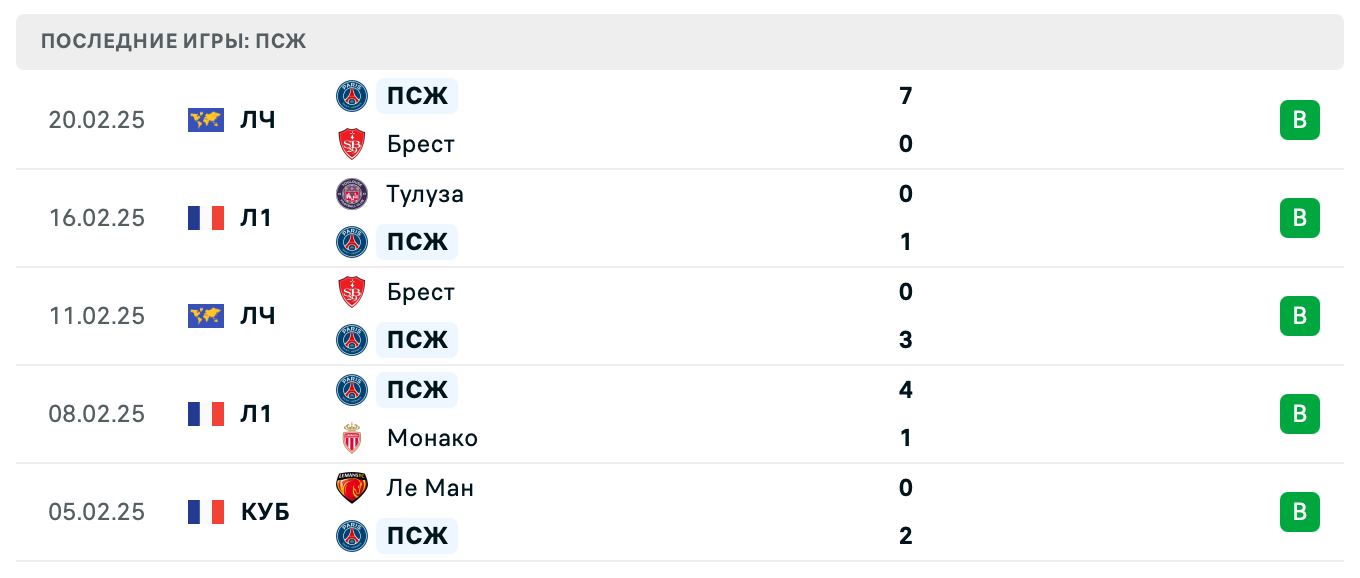1360x578 pixels.
Task: Click the Toulouse club crest
Action: pyautogui.click(x=352, y=194)
